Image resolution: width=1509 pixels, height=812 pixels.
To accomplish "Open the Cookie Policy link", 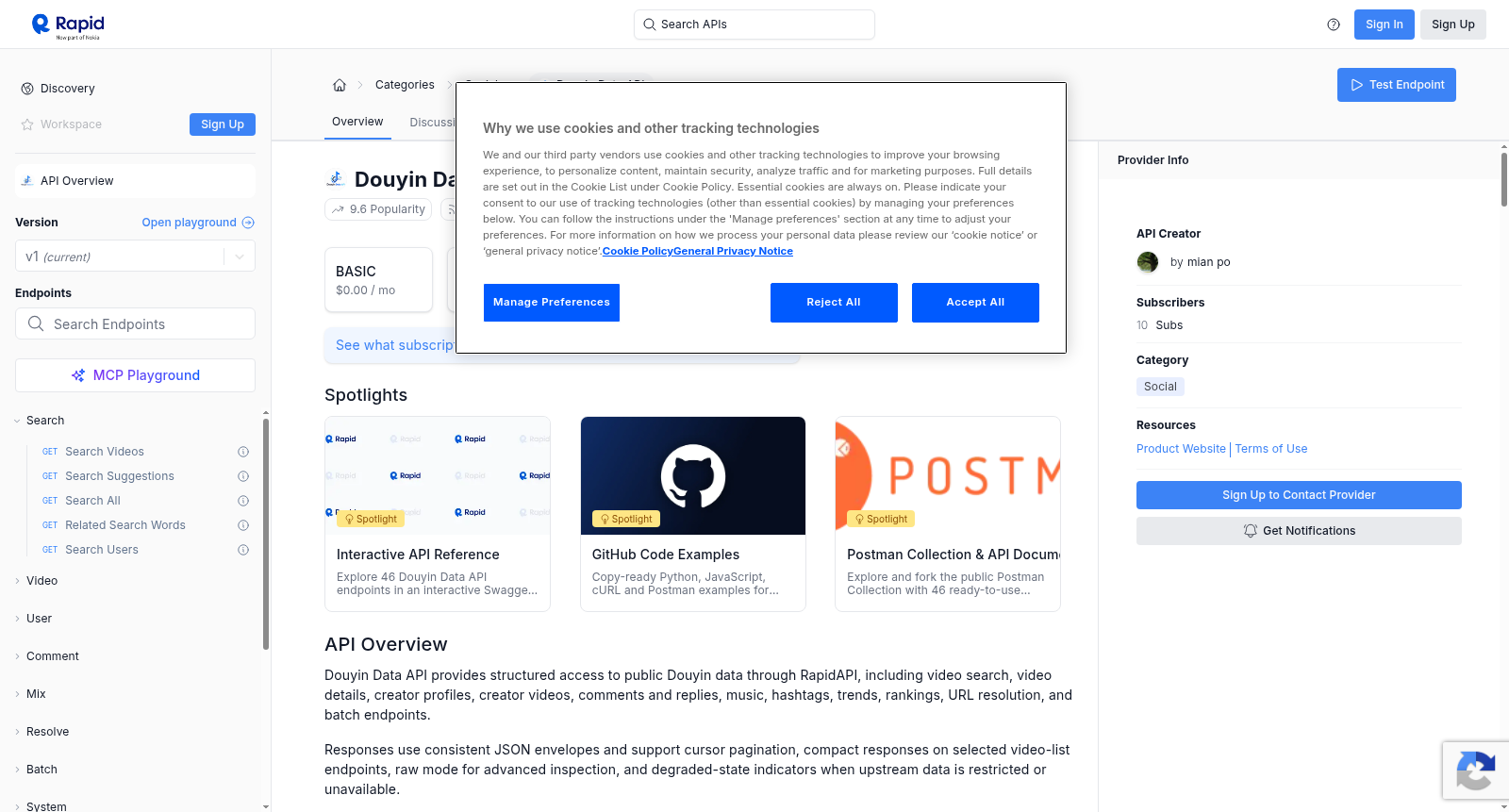I will pyautogui.click(x=638, y=251).
